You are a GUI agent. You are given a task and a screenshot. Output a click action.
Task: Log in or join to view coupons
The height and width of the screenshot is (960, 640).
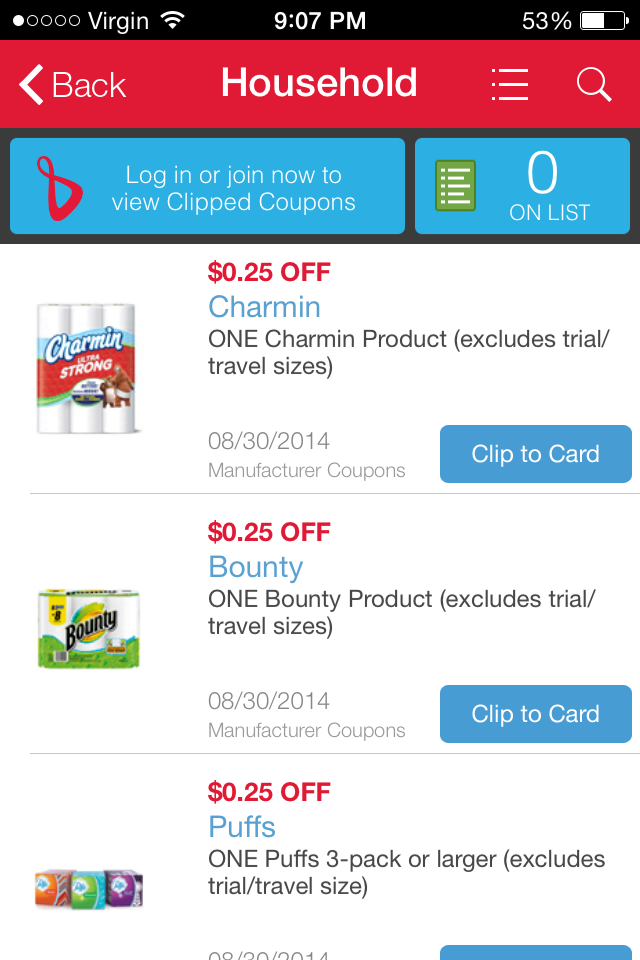pyautogui.click(x=233, y=188)
